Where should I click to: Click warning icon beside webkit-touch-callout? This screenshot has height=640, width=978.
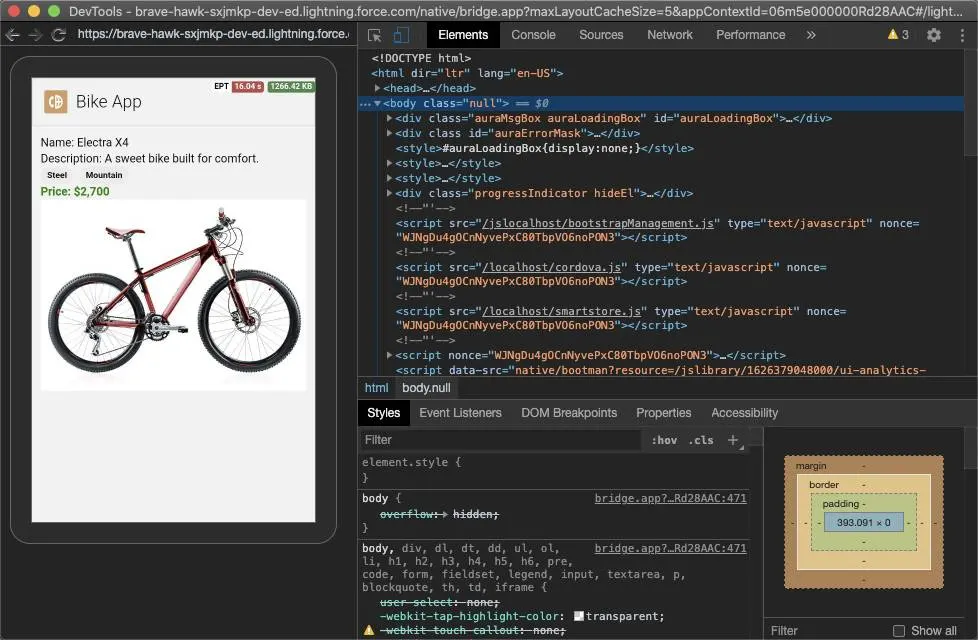(x=369, y=630)
